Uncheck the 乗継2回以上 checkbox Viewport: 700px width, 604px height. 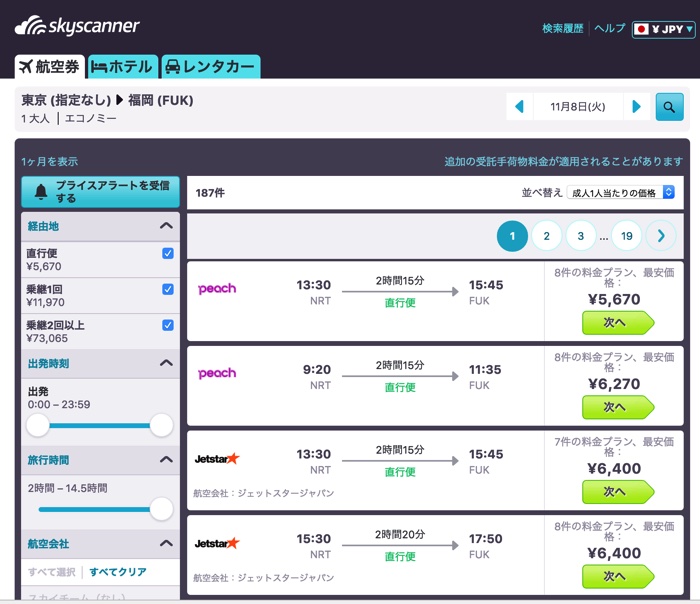click(168, 325)
